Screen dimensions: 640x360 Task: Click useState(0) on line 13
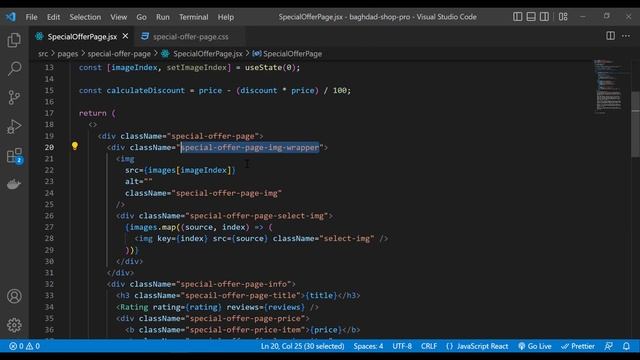(271, 67)
